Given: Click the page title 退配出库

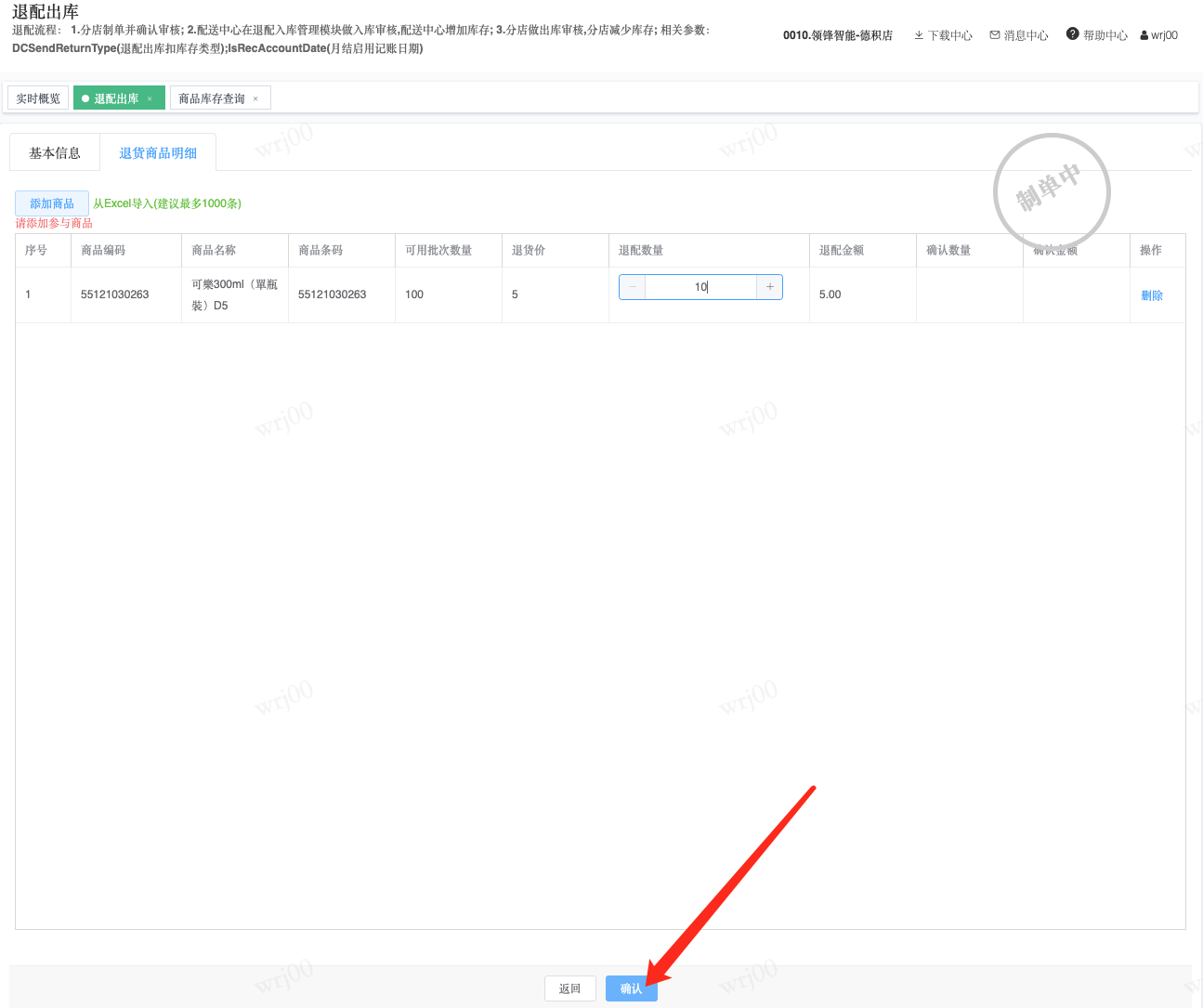Looking at the screenshot, I should tap(46, 12).
